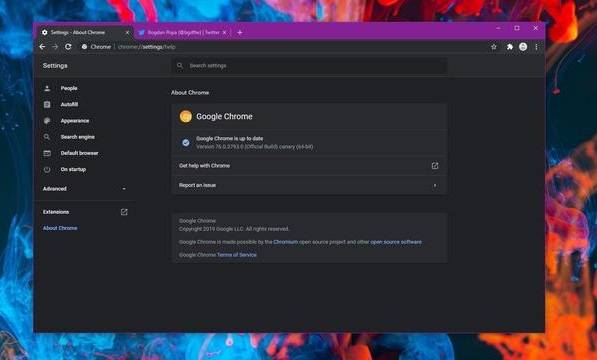Reload the page with the refresh icon
597x360 pixels.
[x=68, y=47]
